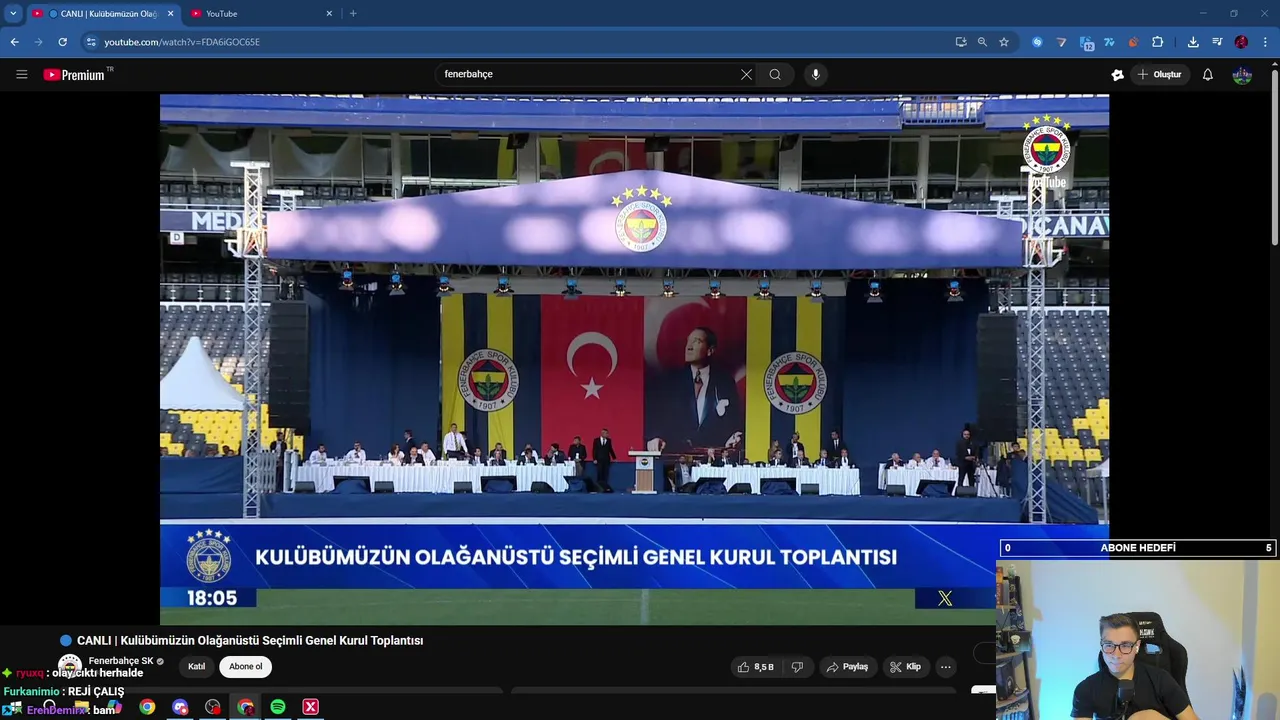Clear the search text with X icon
1280x720 pixels.
coord(746,74)
